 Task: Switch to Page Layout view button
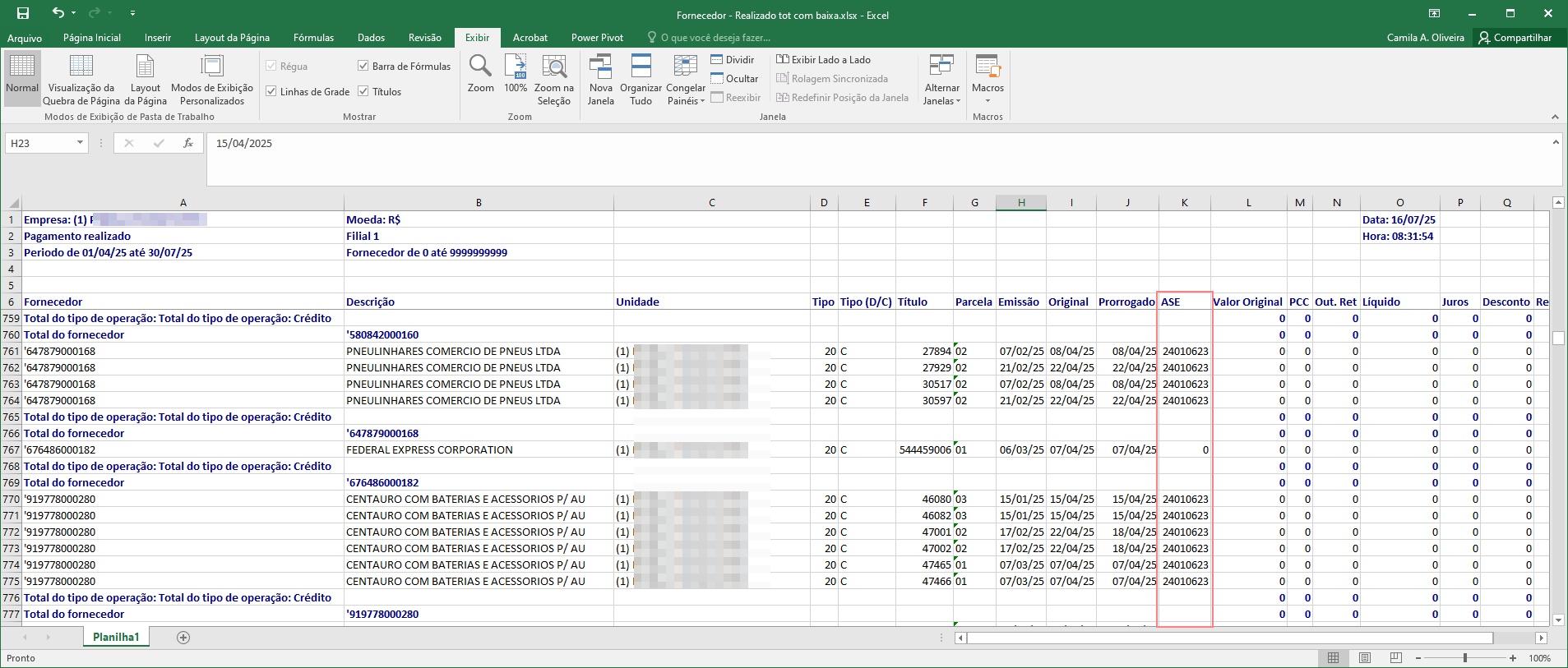(x=146, y=78)
